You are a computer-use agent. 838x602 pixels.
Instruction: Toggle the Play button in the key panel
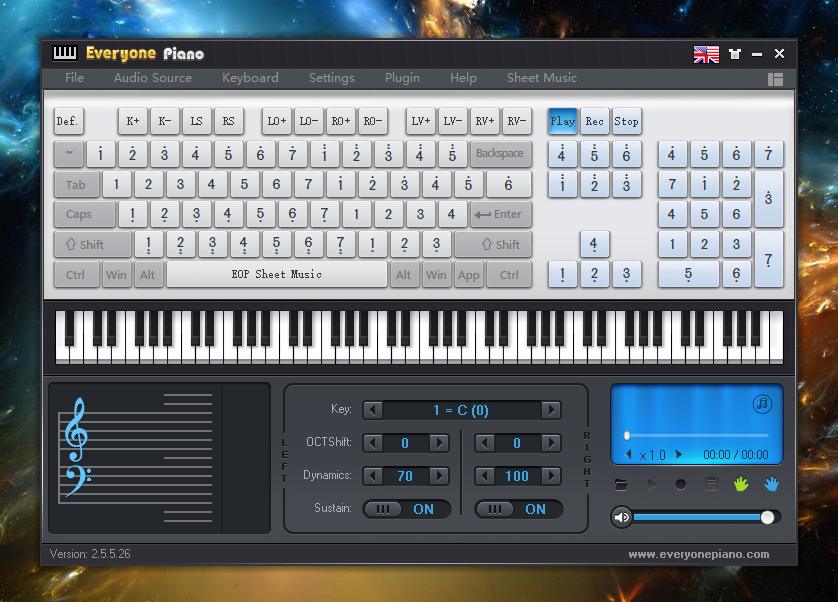point(563,121)
